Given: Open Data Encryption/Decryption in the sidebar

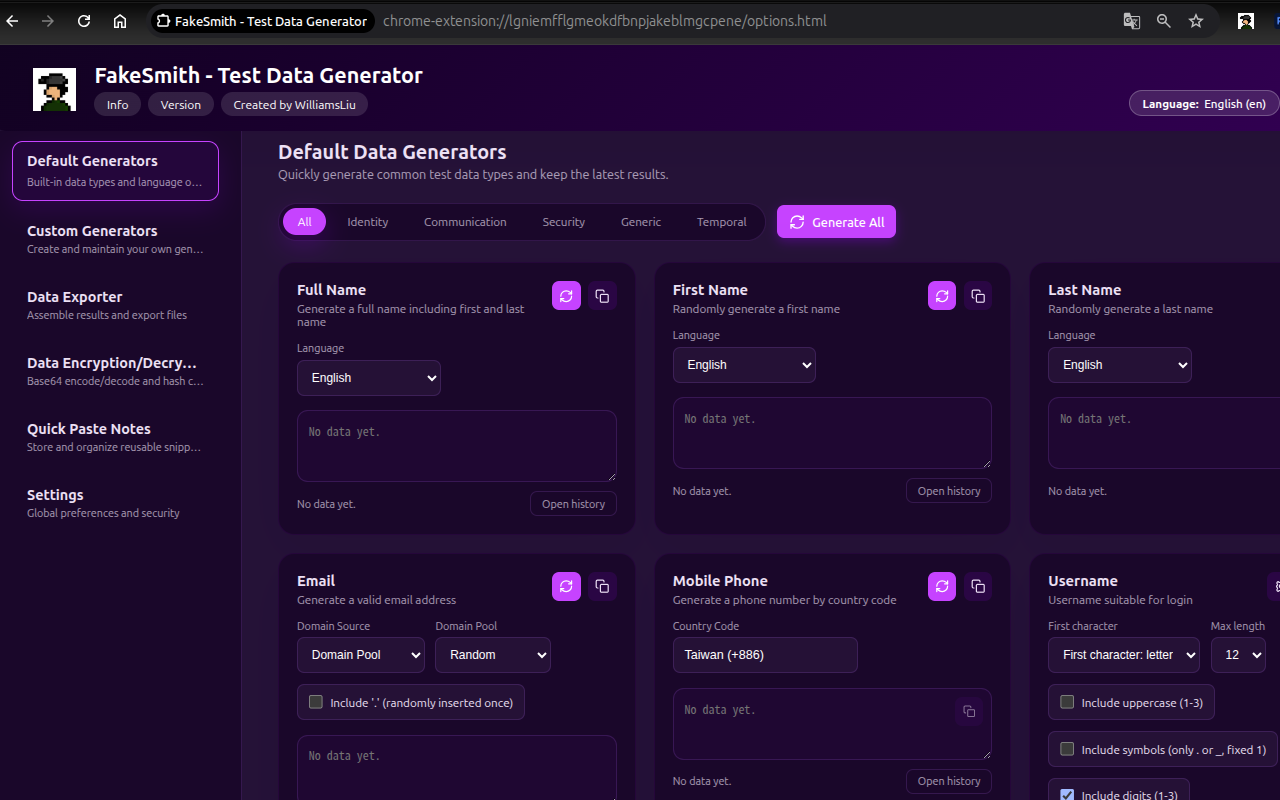Looking at the screenshot, I should coord(115,371).
